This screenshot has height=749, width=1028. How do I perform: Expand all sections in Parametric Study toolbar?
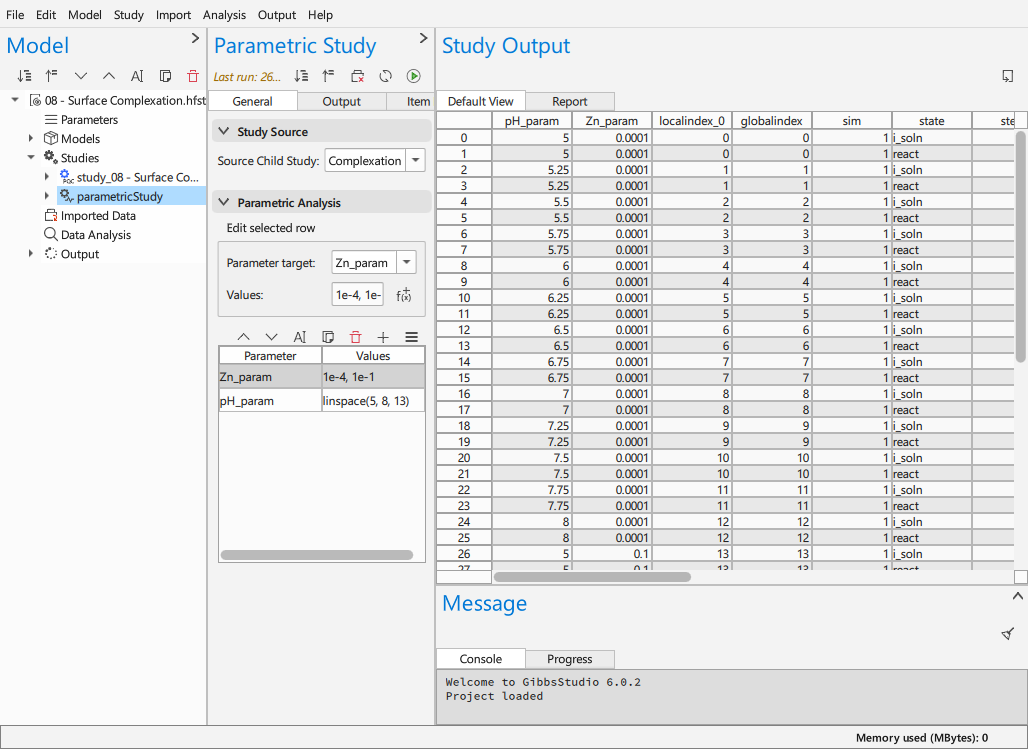(302, 76)
